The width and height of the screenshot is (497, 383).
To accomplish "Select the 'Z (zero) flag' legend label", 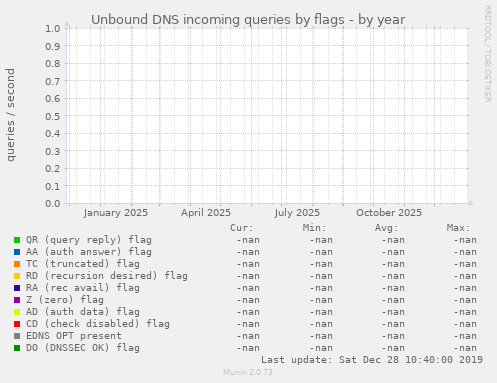I will (65, 300).
